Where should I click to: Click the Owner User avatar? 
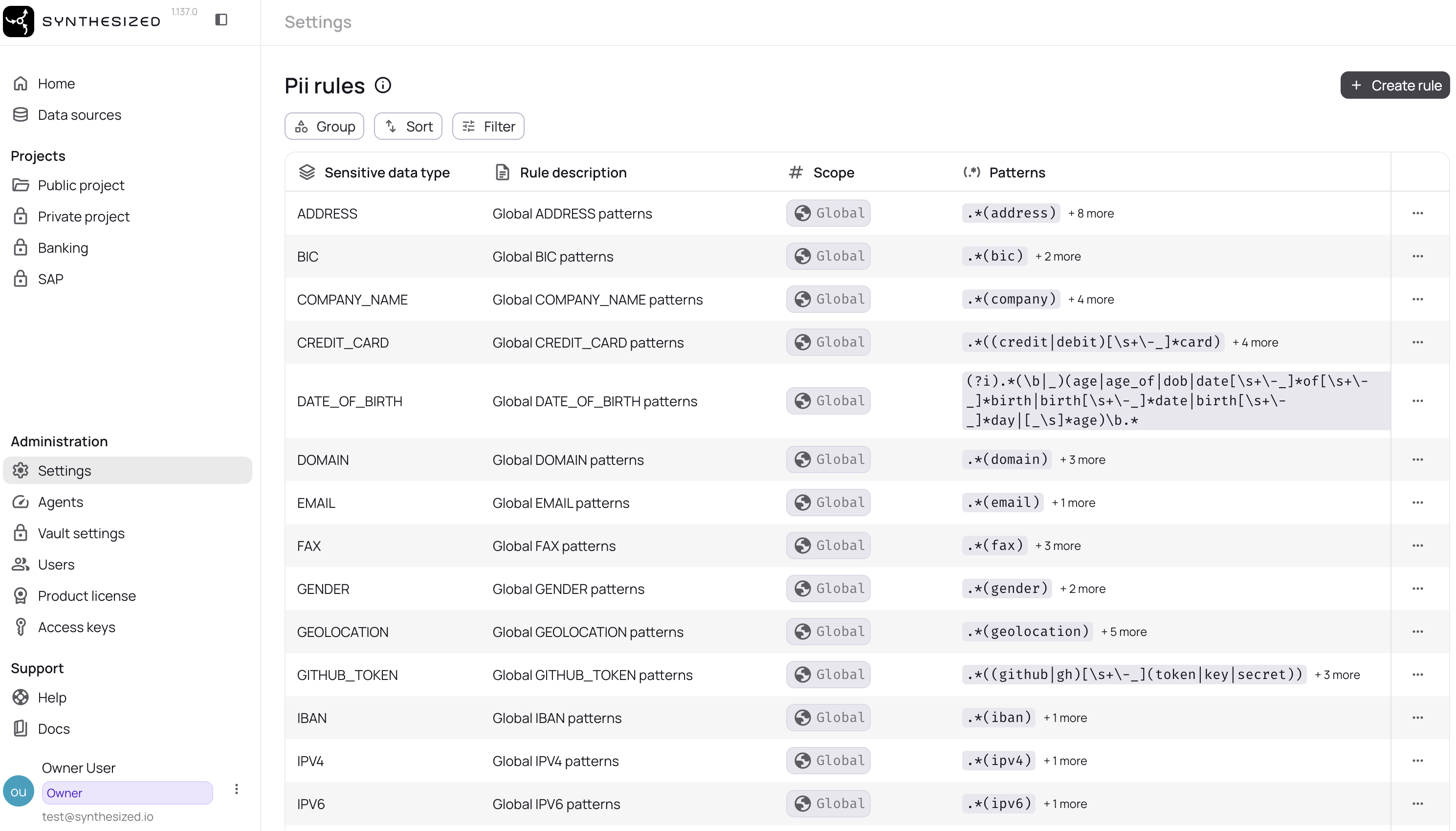tap(19, 791)
